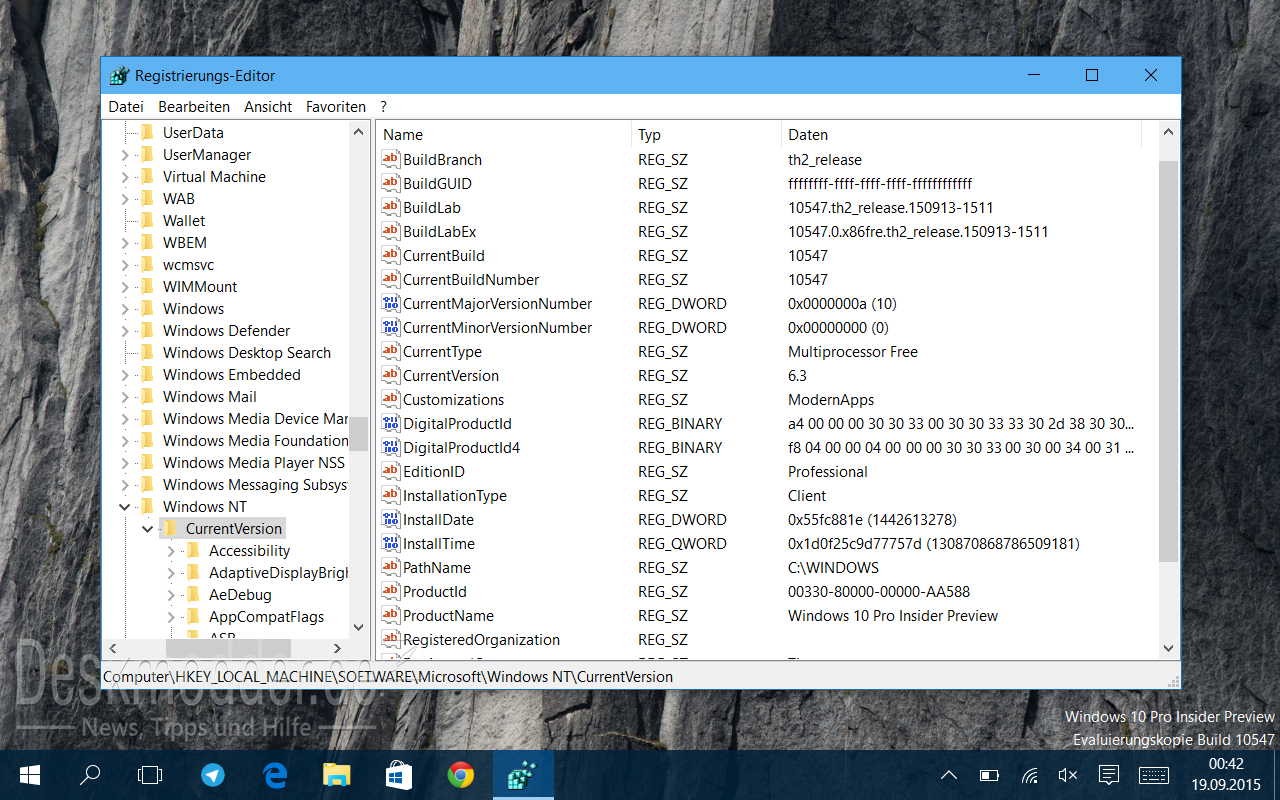This screenshot has width=1280, height=800.
Task: Open the Action Center notification icon
Action: (1108, 775)
